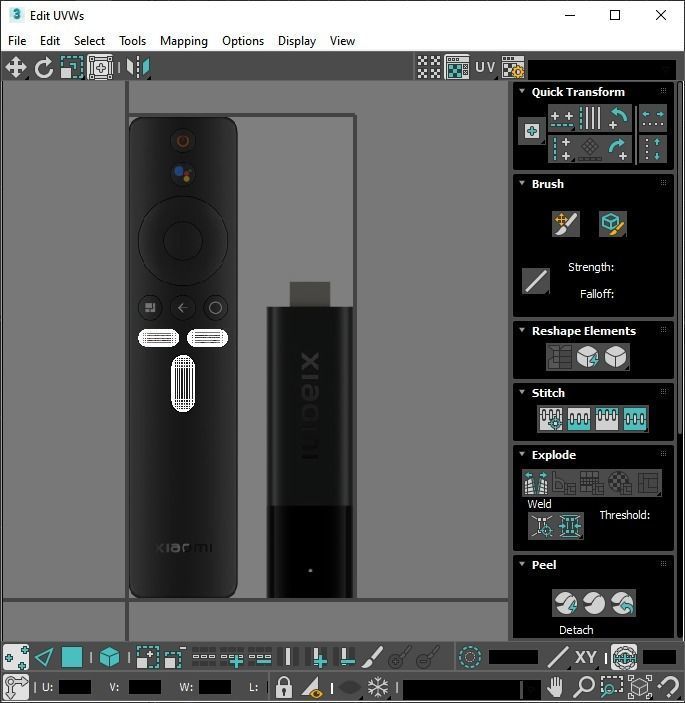Activate the Peel Mode icon
The width and height of the screenshot is (685, 703).
[594, 603]
